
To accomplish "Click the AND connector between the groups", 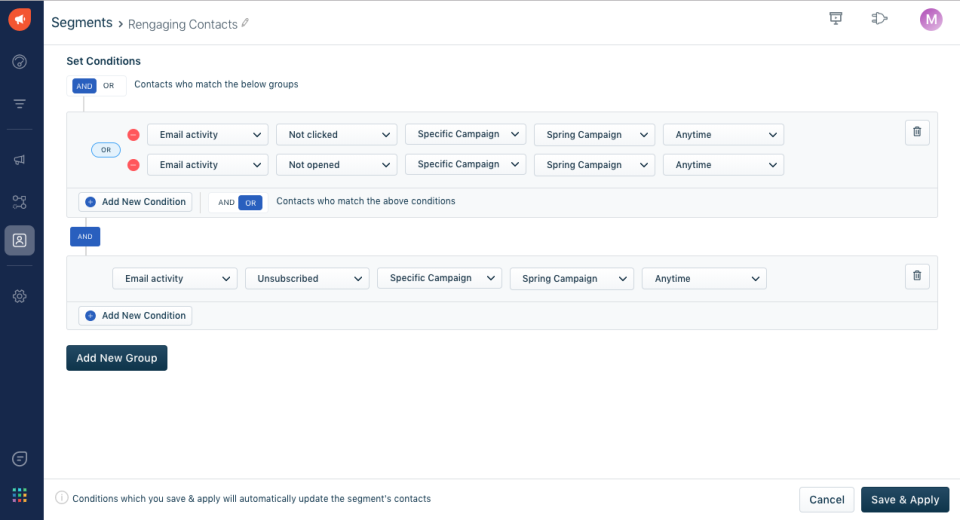I will pyautogui.click(x=85, y=236).
